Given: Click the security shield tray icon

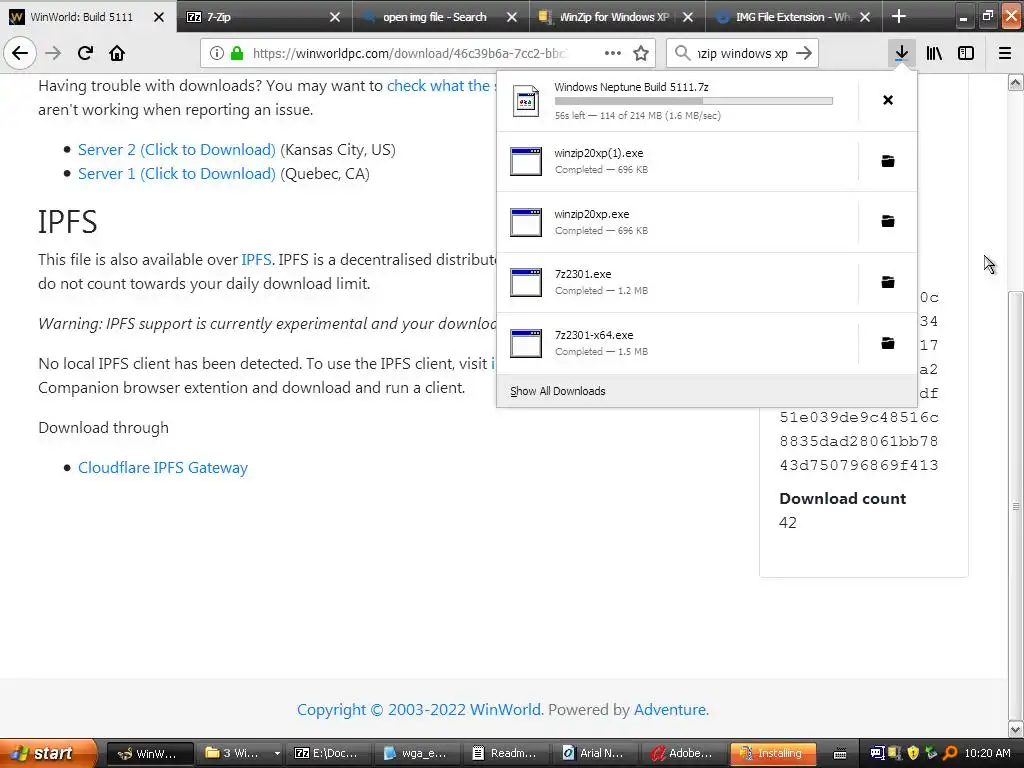Looking at the screenshot, I should pyautogui.click(x=912, y=753).
